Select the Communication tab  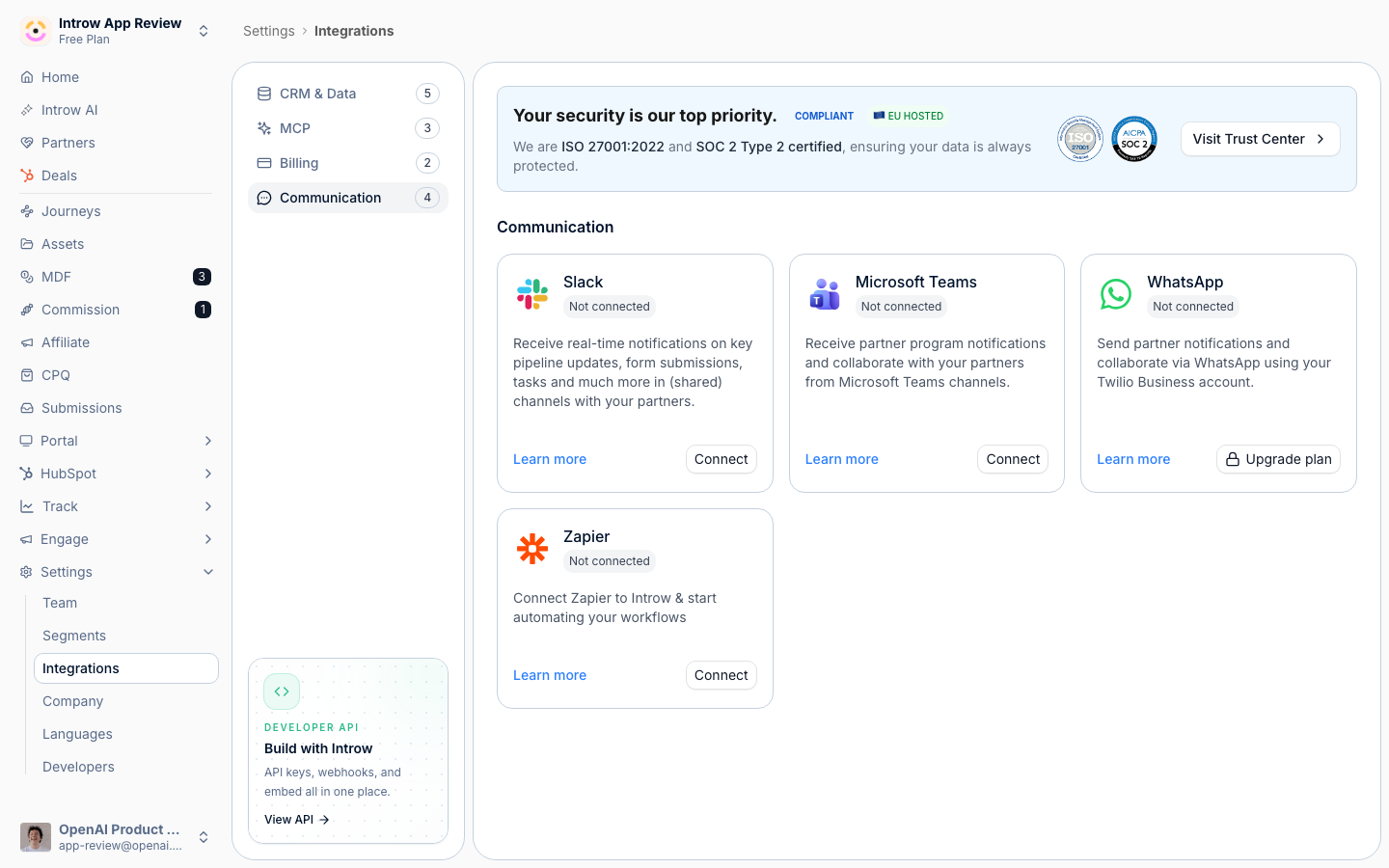coord(348,198)
